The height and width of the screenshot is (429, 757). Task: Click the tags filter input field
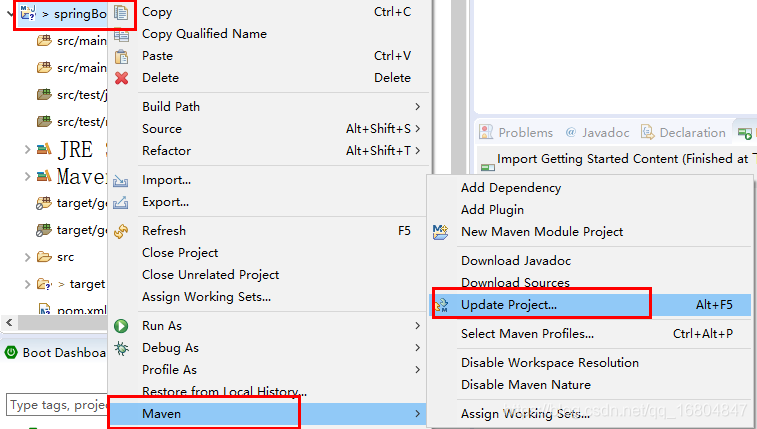pyautogui.click(x=57, y=405)
